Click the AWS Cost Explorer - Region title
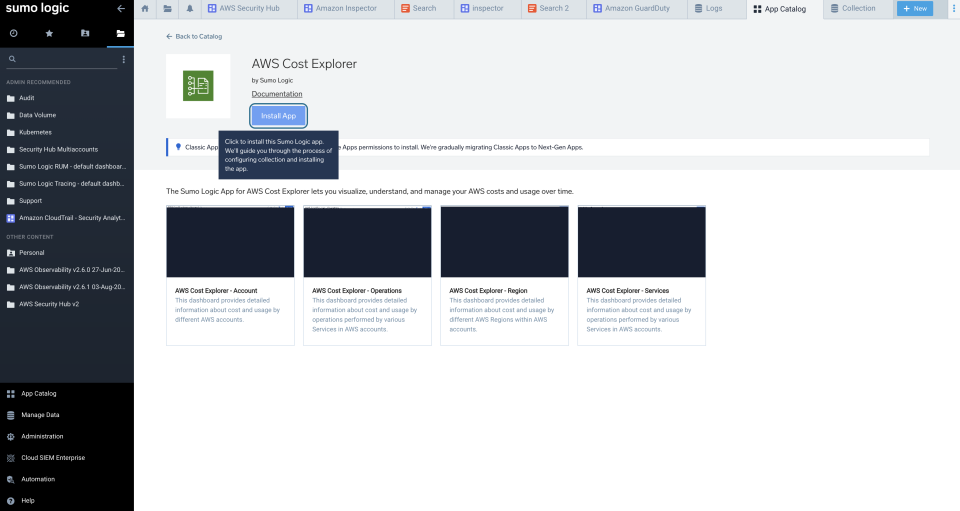This screenshot has width=960, height=511. [x=488, y=291]
